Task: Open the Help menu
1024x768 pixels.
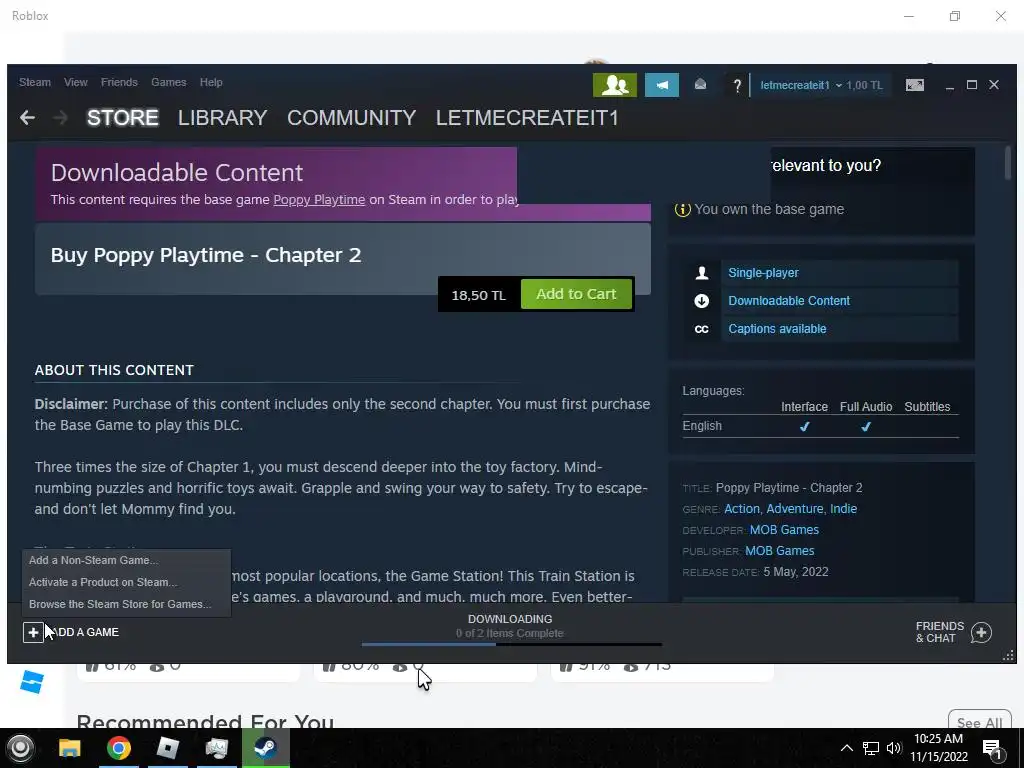Action: coord(211,82)
